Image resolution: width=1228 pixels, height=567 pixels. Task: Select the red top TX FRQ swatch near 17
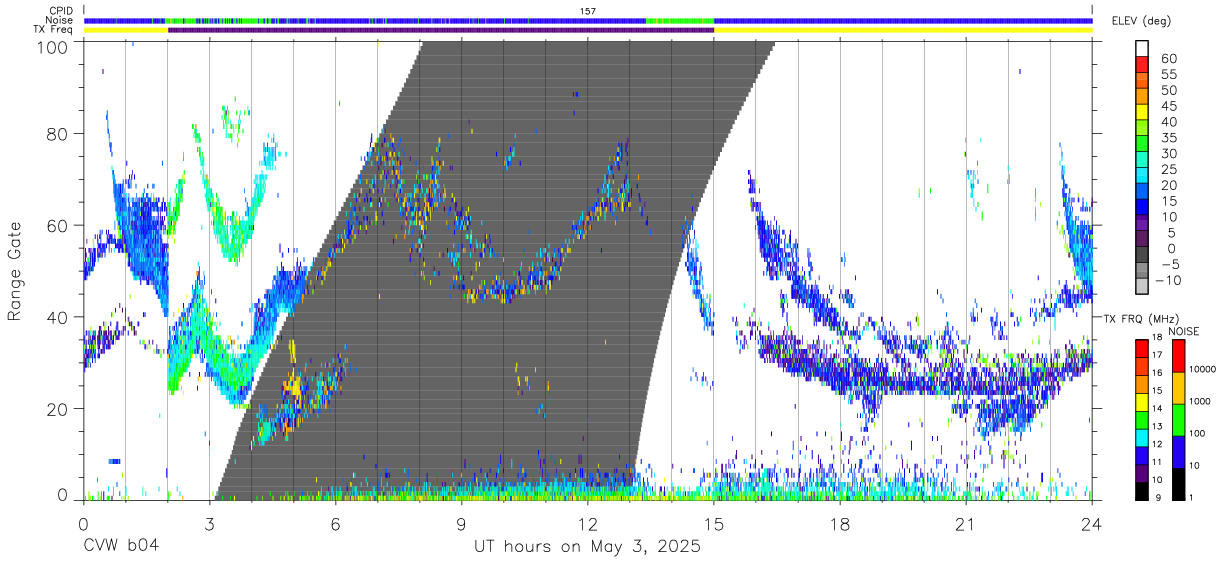(1141, 349)
